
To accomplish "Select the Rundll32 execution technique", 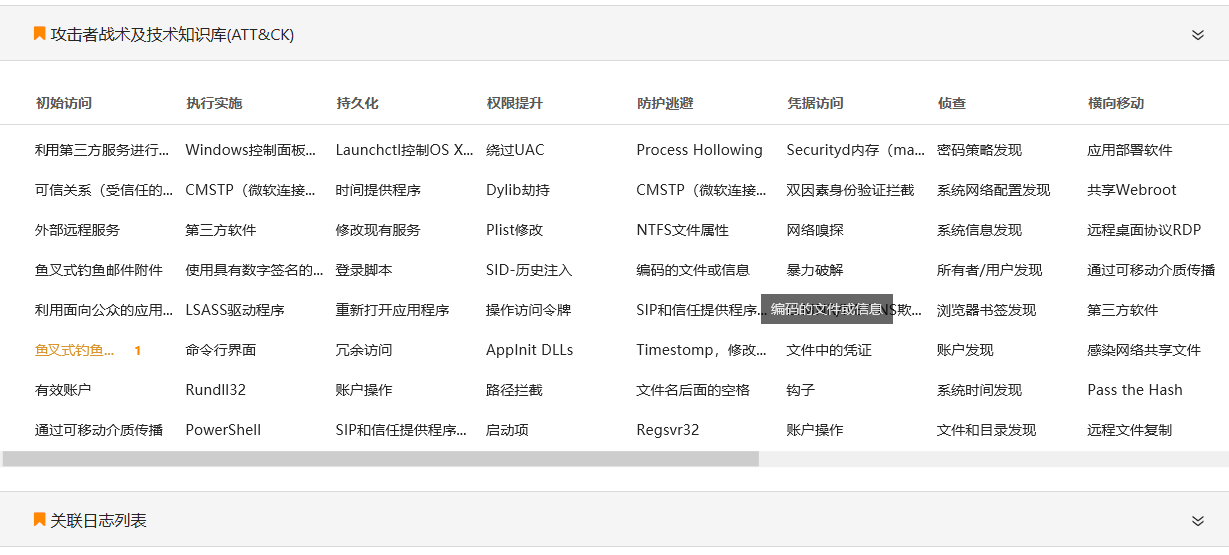I will coord(215,390).
